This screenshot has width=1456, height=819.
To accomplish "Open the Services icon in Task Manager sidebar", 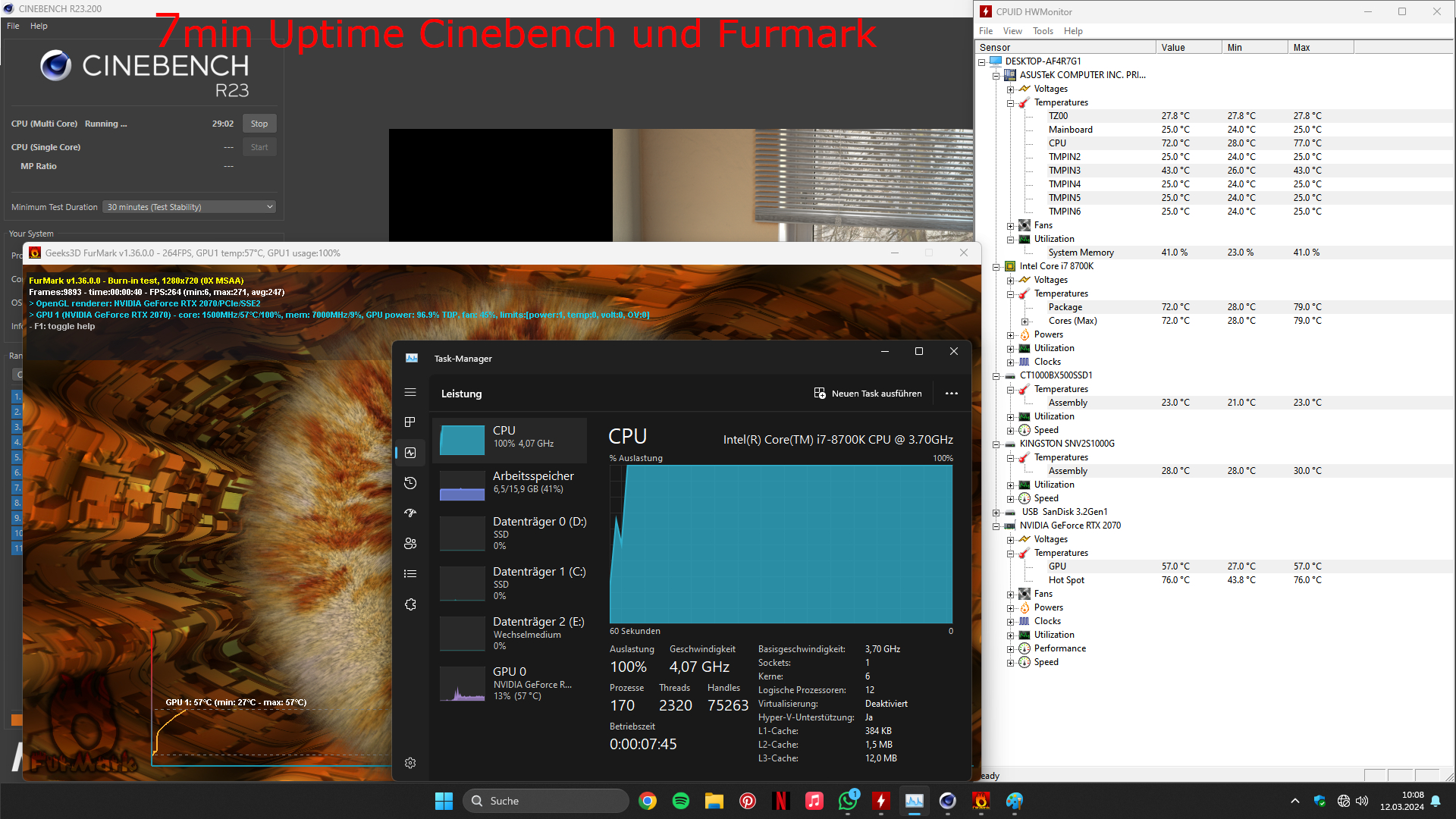I will tap(410, 604).
